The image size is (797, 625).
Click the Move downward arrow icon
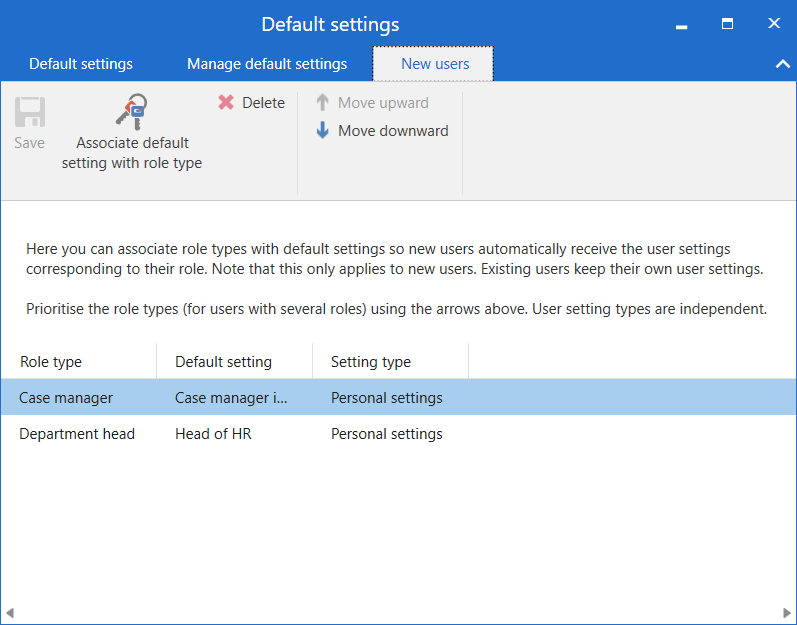[322, 130]
